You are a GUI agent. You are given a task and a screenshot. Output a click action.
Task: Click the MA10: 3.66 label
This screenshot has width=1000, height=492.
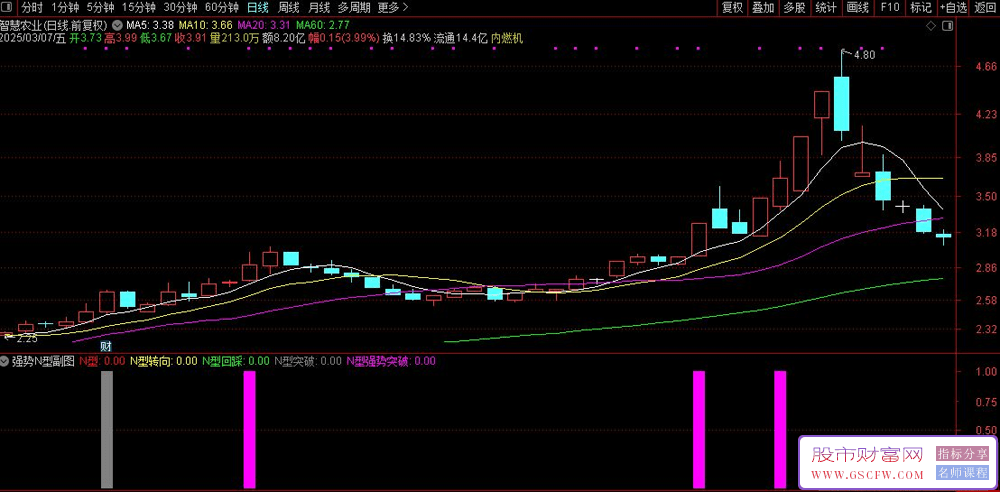click(205, 26)
